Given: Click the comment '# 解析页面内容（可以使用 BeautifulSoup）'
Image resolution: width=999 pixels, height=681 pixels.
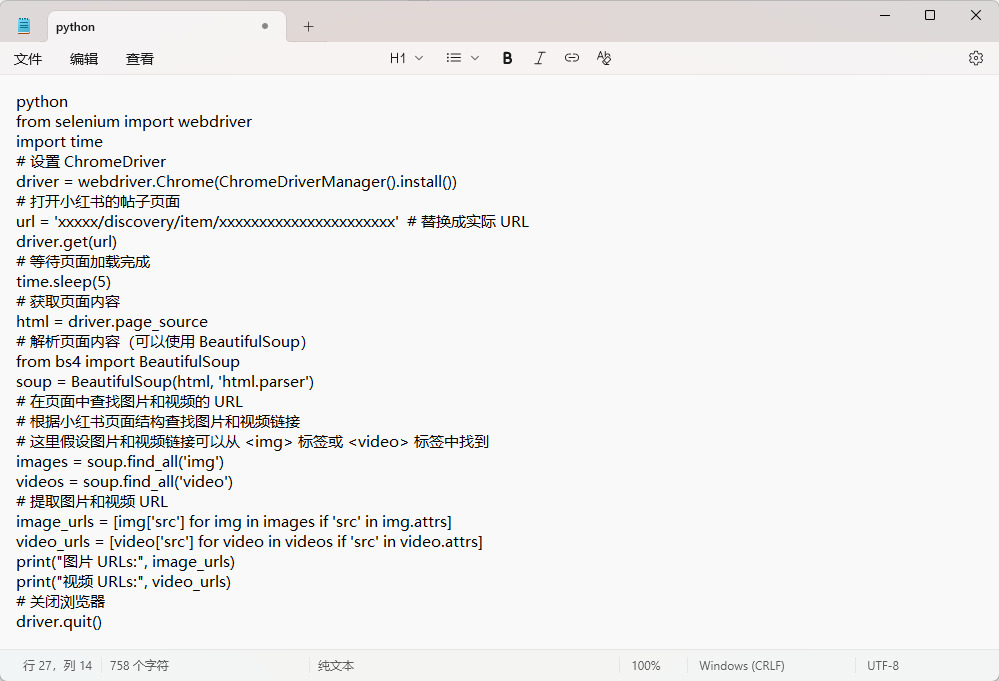Looking at the screenshot, I should 161,342.
